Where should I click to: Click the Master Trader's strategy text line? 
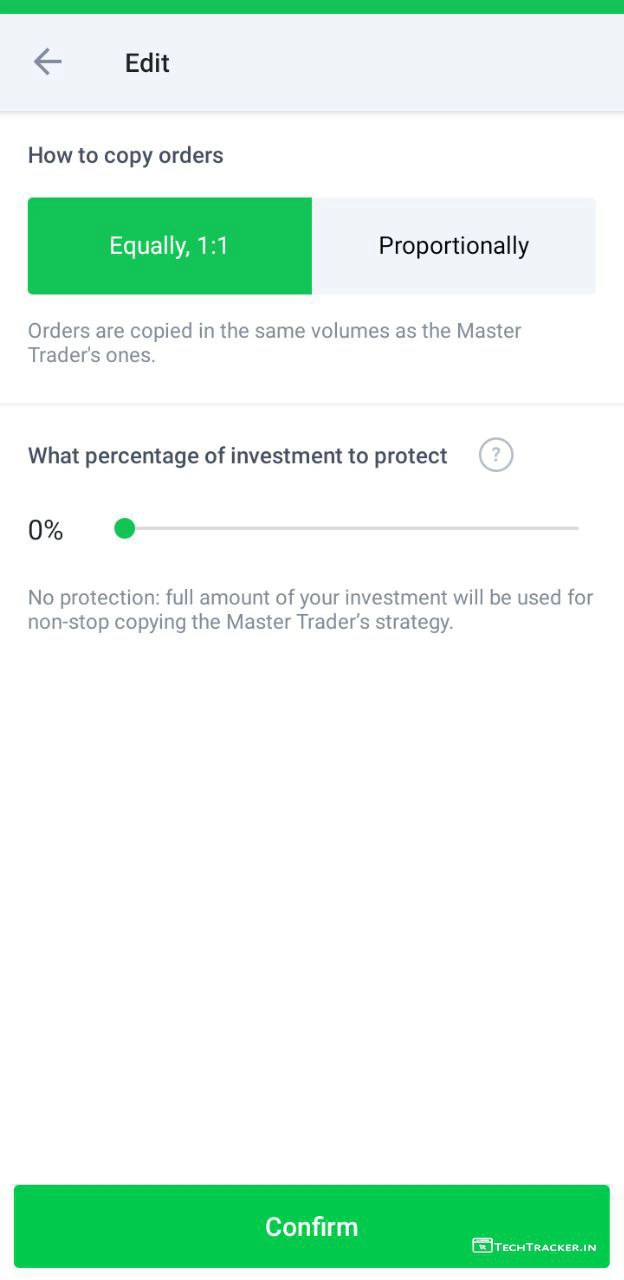point(240,622)
